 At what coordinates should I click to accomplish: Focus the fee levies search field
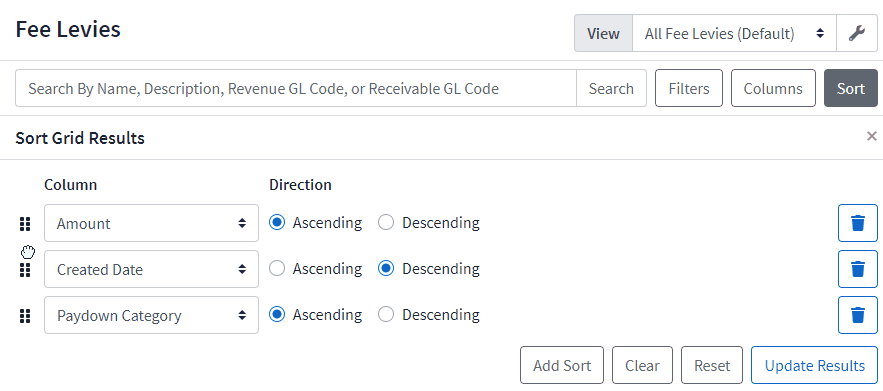(x=296, y=88)
